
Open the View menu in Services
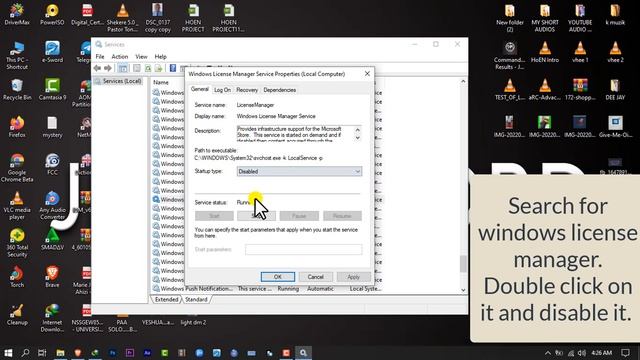tap(141, 57)
